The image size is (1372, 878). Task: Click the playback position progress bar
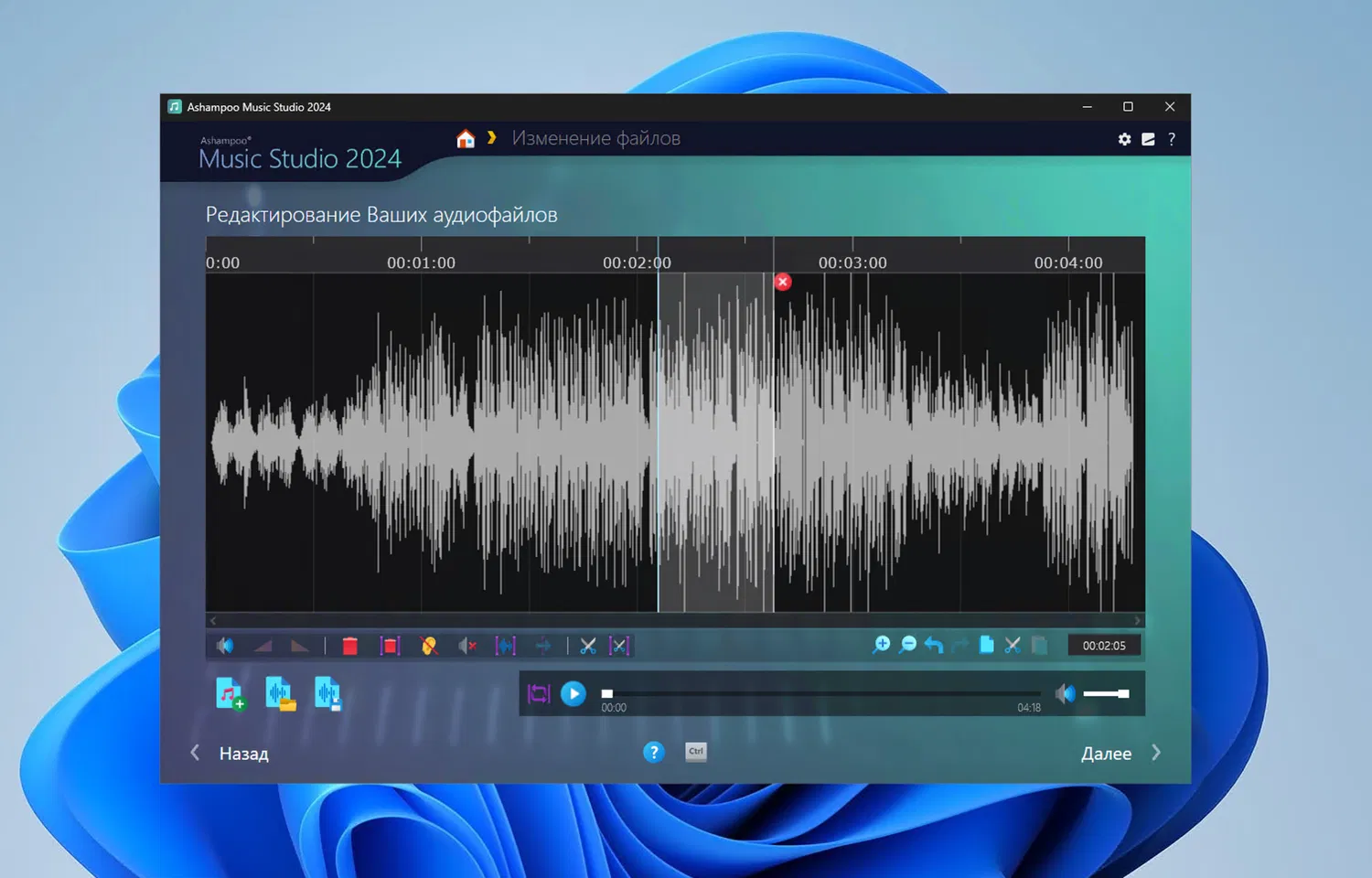coord(820,694)
